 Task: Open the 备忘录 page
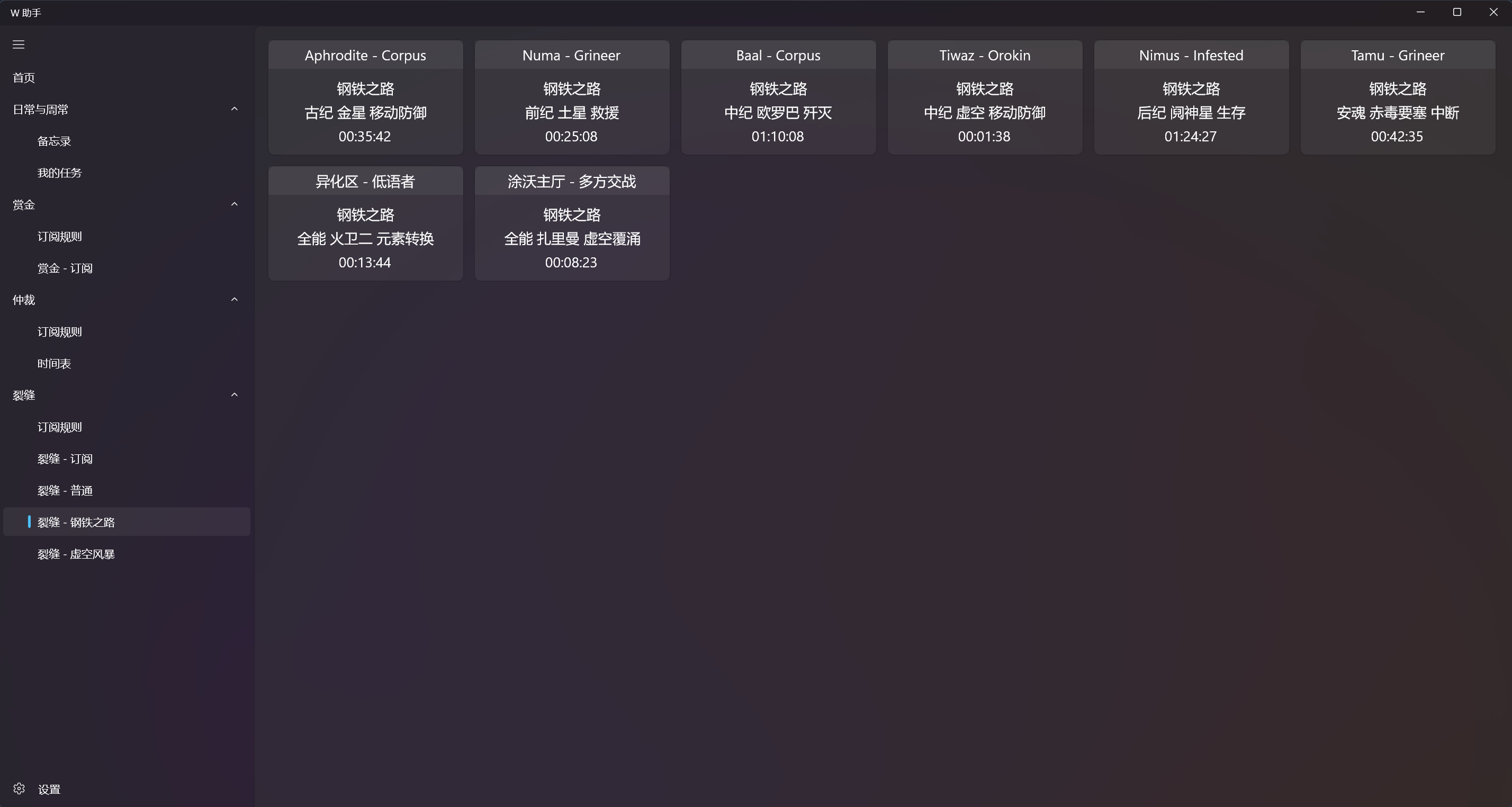coord(54,141)
